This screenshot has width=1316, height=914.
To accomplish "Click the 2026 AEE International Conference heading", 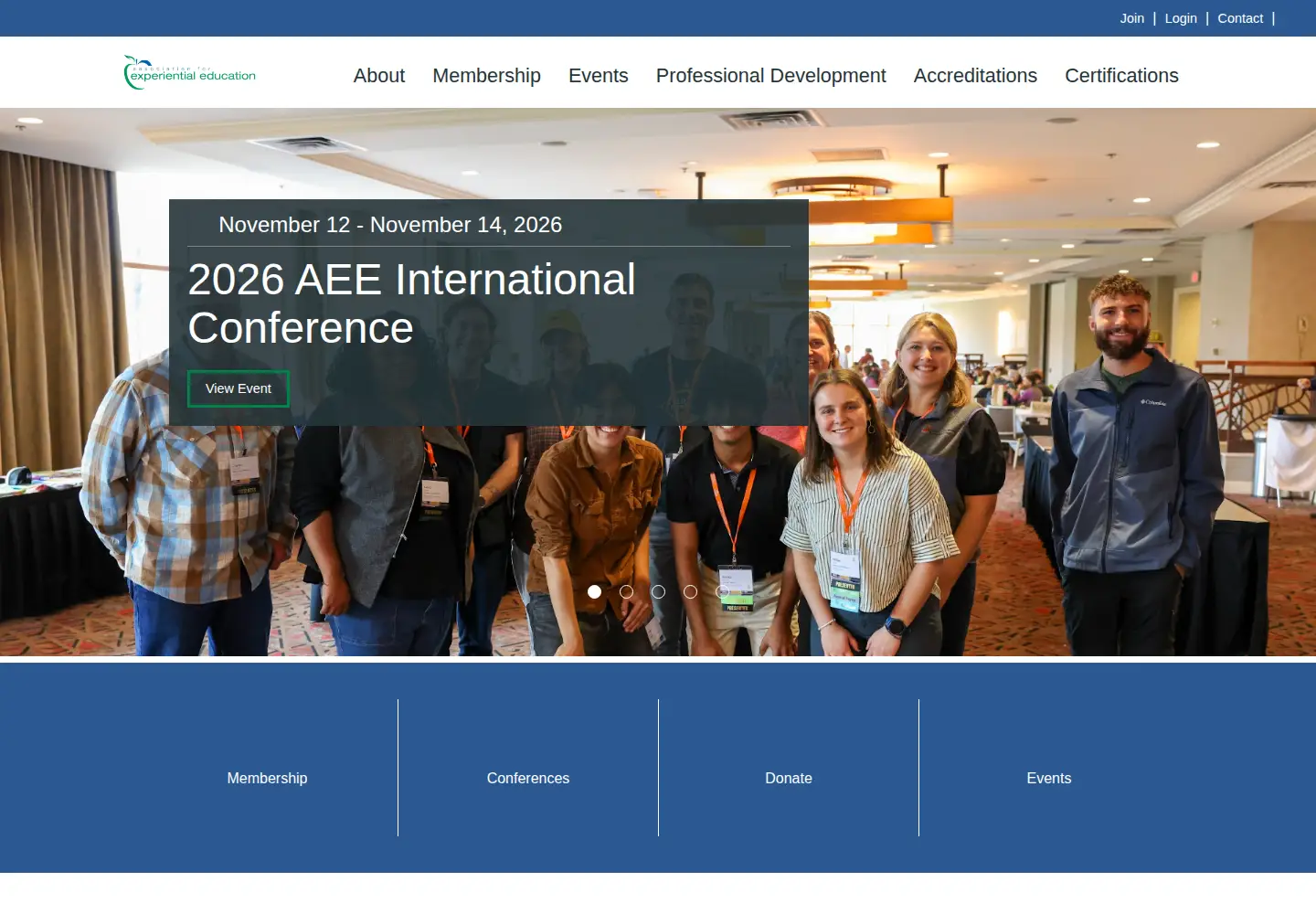I will [411, 303].
